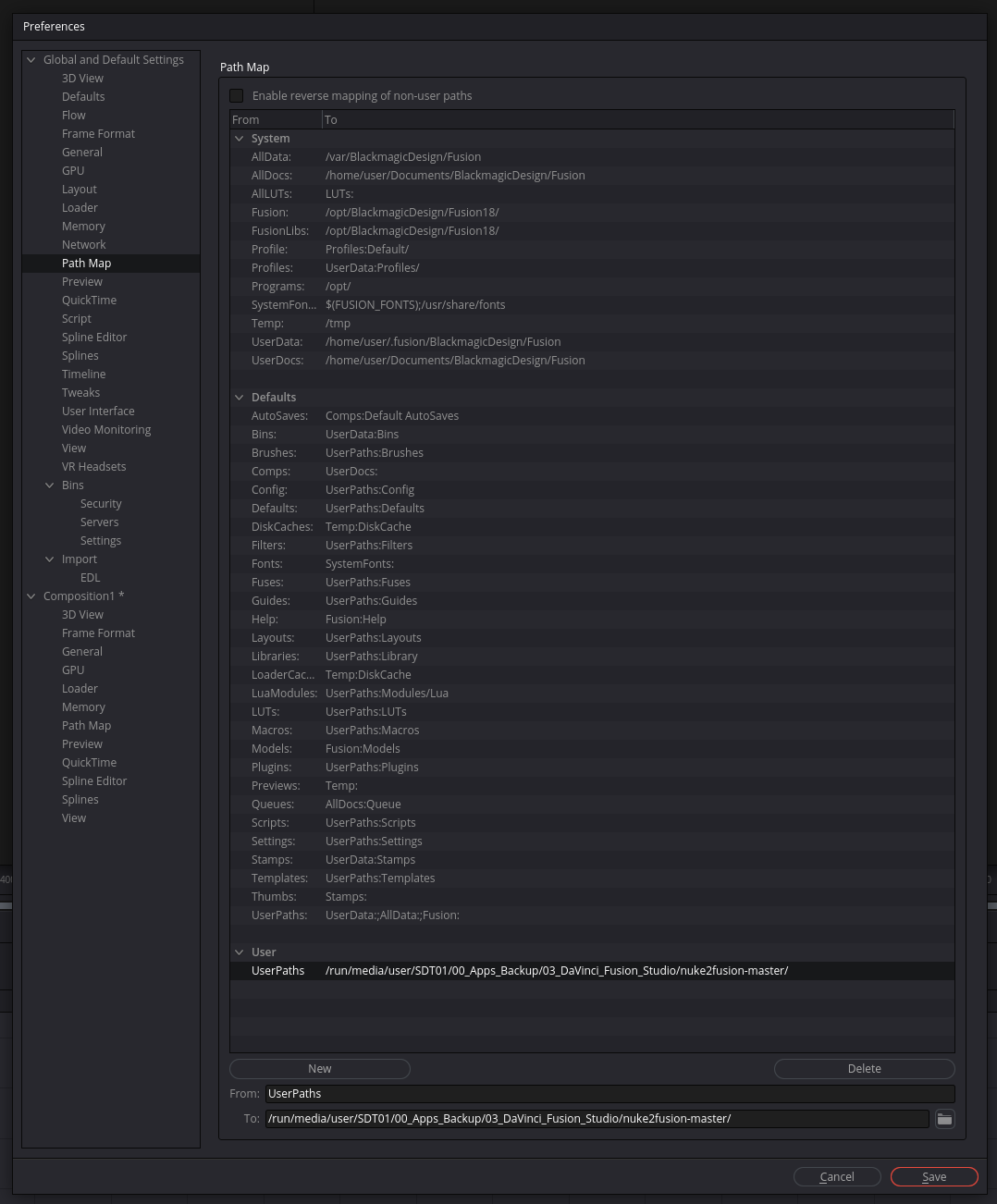
Task: Select the UserPaths entry under User
Action: coord(277,971)
